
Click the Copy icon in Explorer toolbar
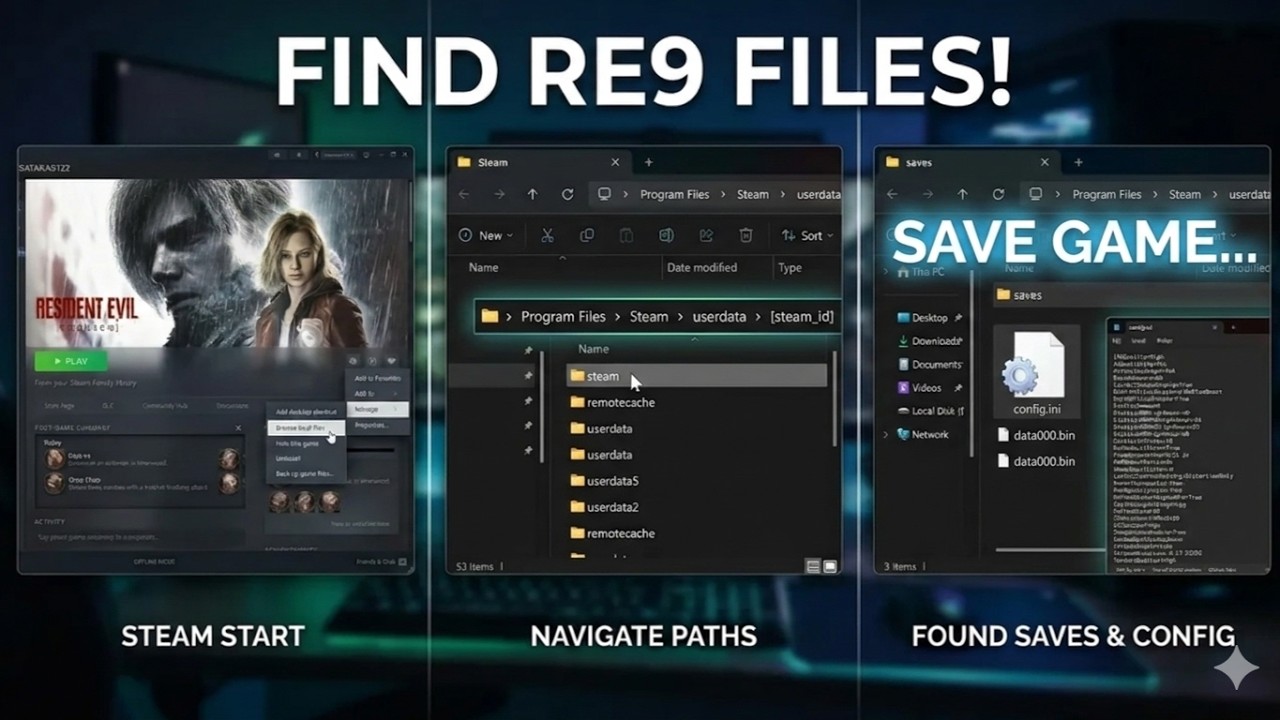click(x=587, y=236)
